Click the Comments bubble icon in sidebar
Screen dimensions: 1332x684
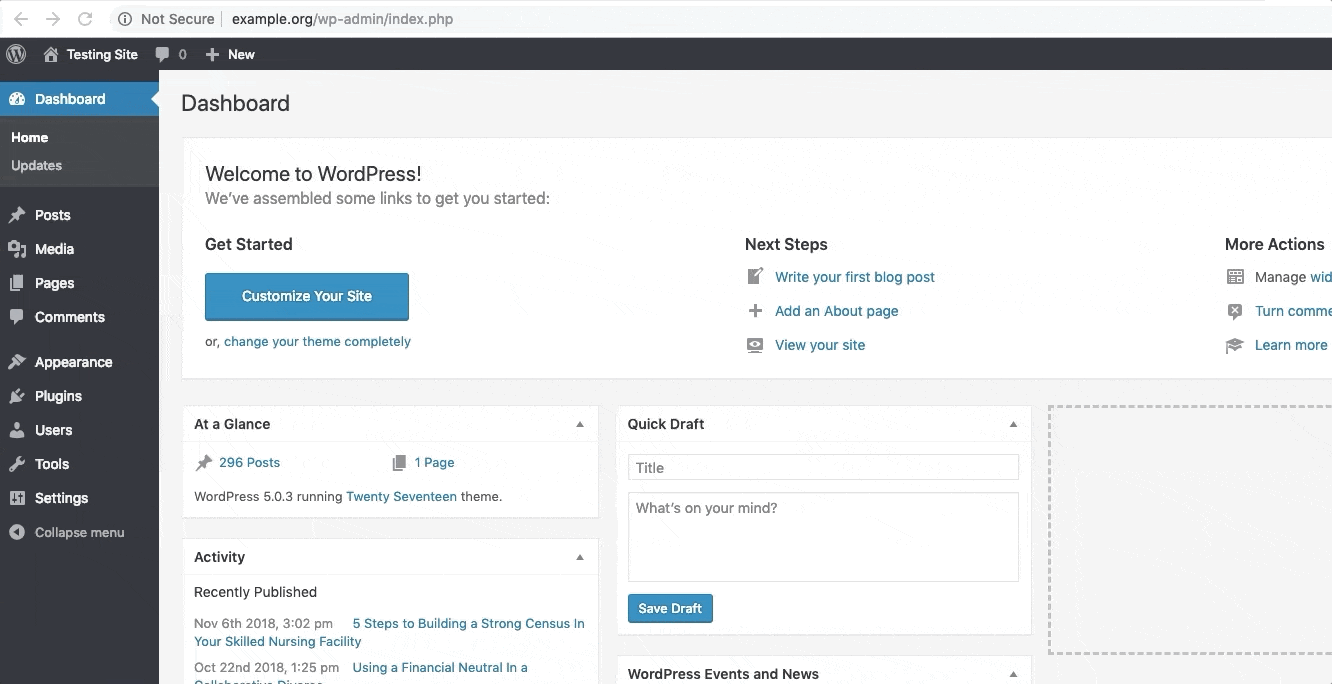pyautogui.click(x=17, y=317)
